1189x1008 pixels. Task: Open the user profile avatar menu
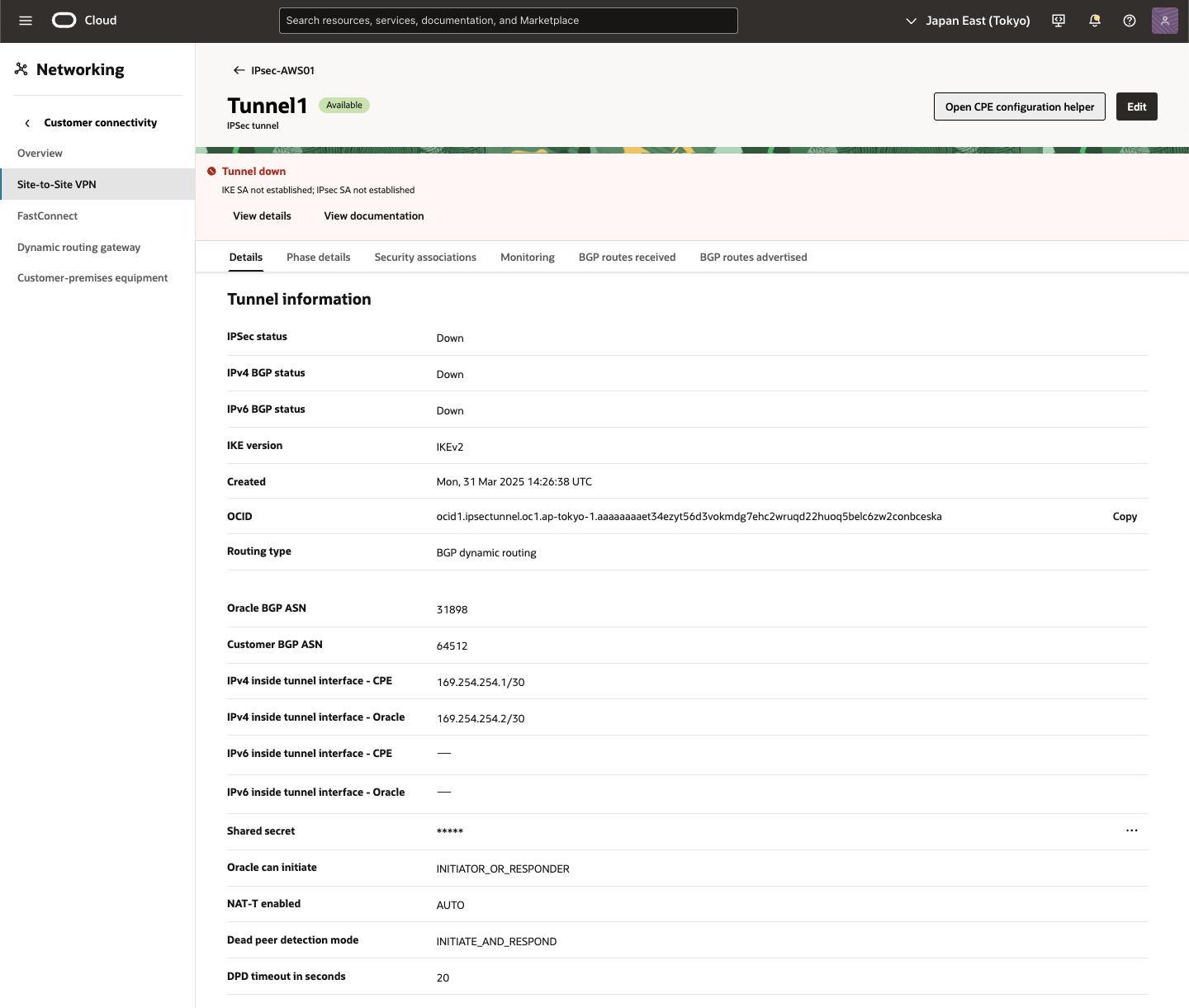pyautogui.click(x=1164, y=21)
